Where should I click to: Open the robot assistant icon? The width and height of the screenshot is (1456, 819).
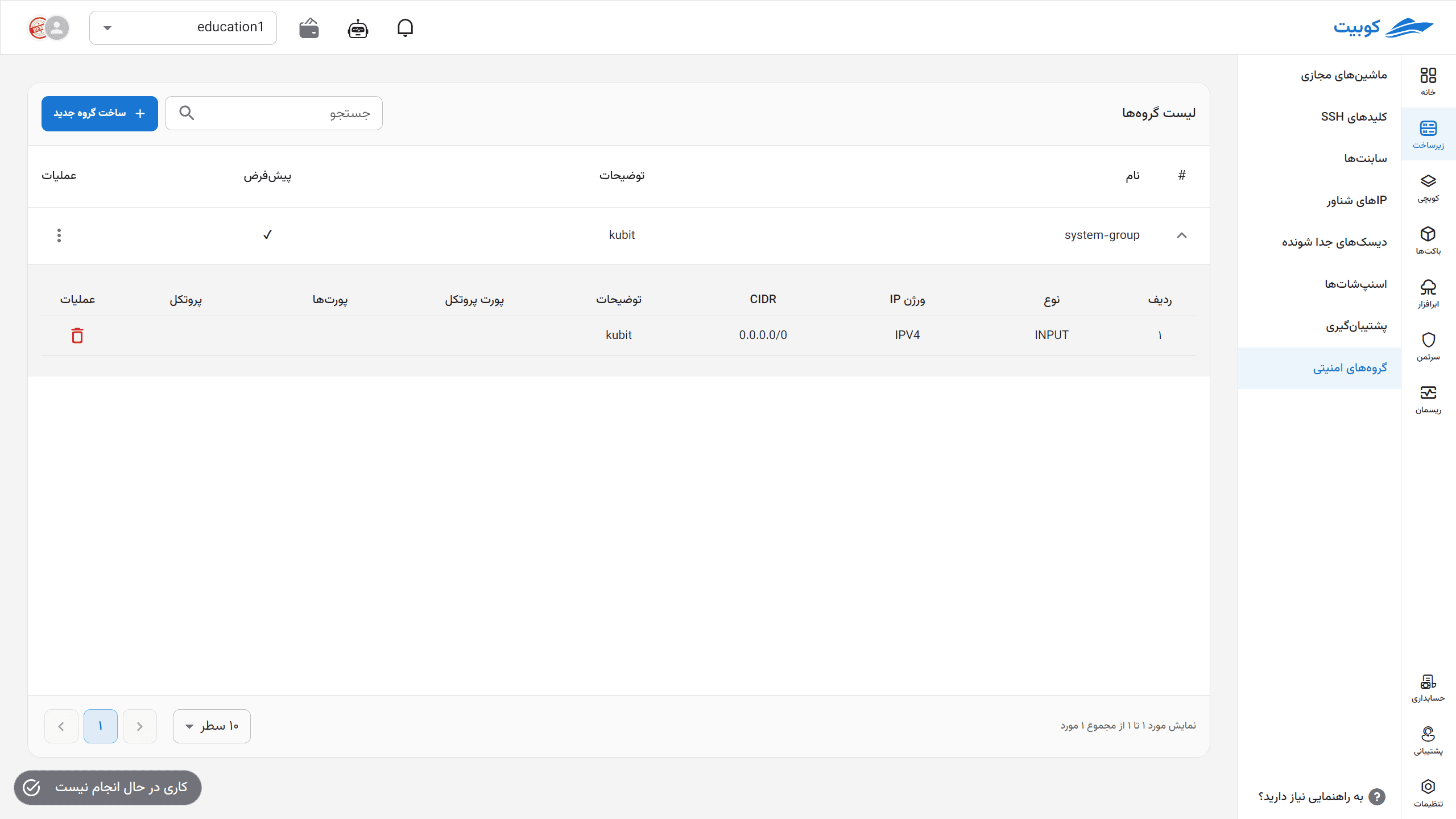[x=358, y=28]
